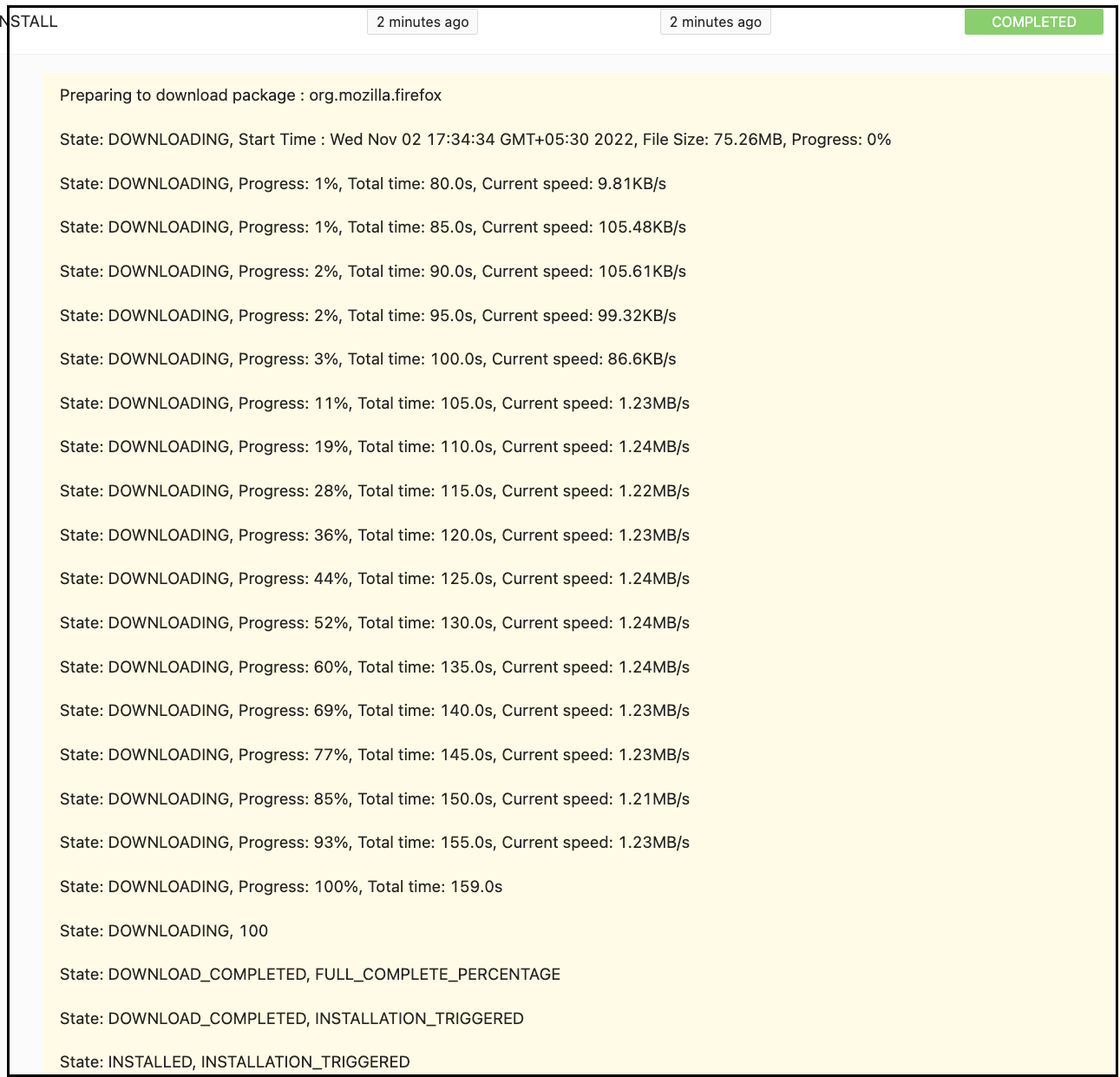
Task: Select the log line with speed 105.48KB/s
Action: tap(372, 227)
